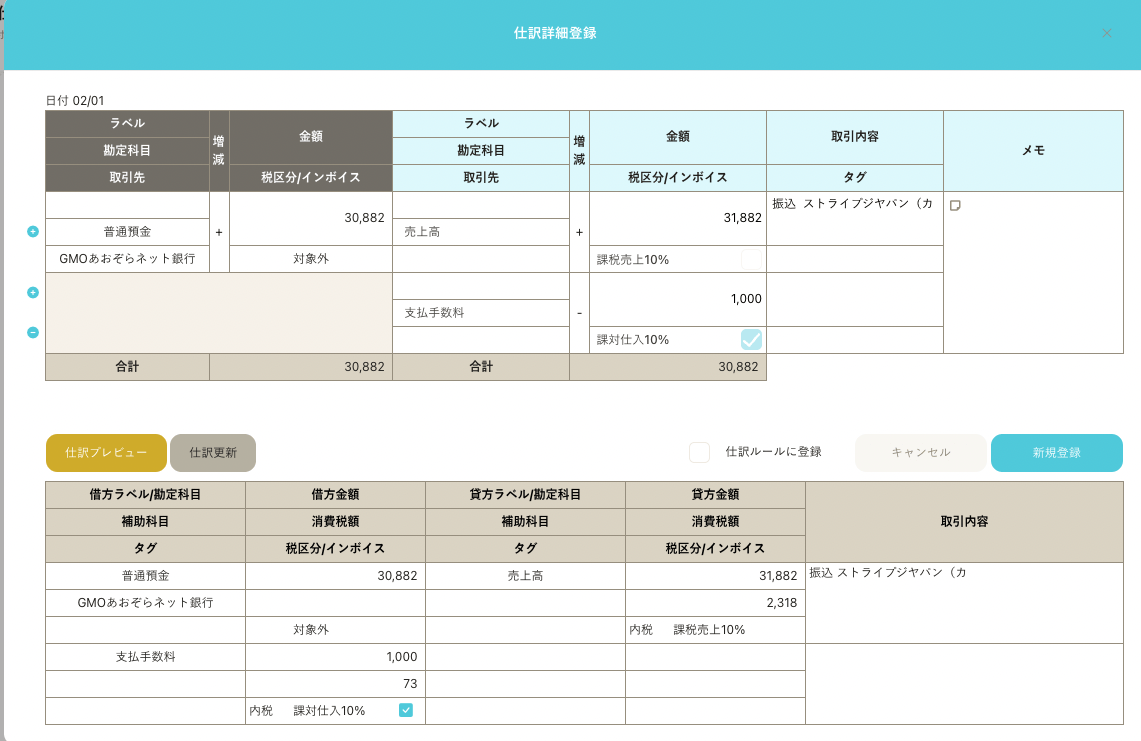This screenshot has height=741, width=1141.
Task: Toggle invoice checkbox next to 課税売上10%
Action: (x=751, y=259)
